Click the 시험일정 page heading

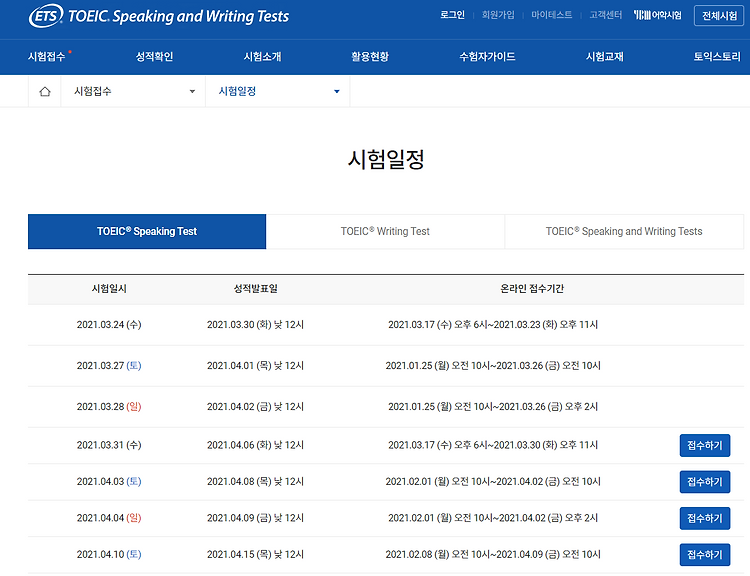pyautogui.click(x=386, y=159)
